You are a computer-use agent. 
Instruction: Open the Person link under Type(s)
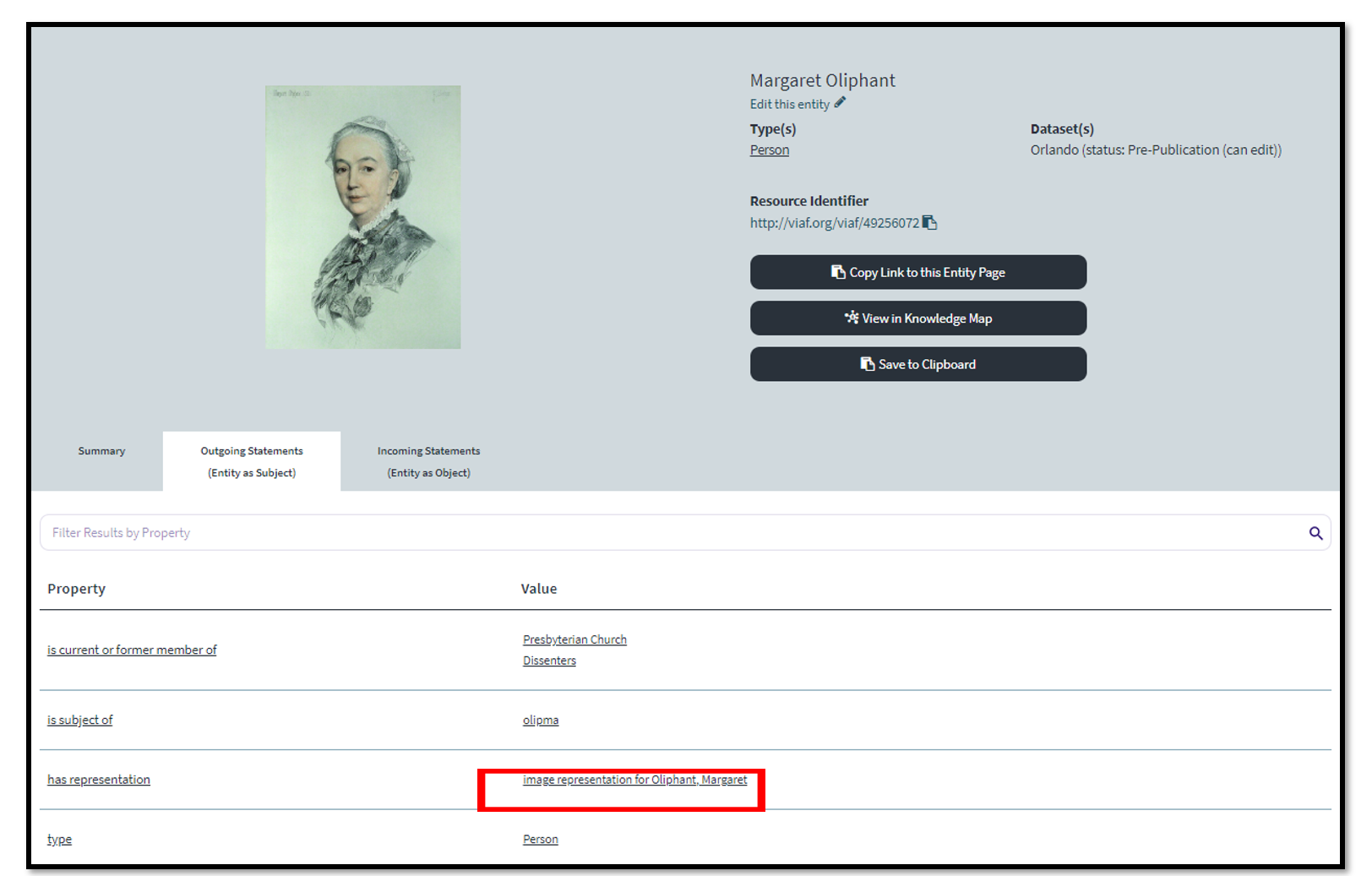[x=769, y=150]
